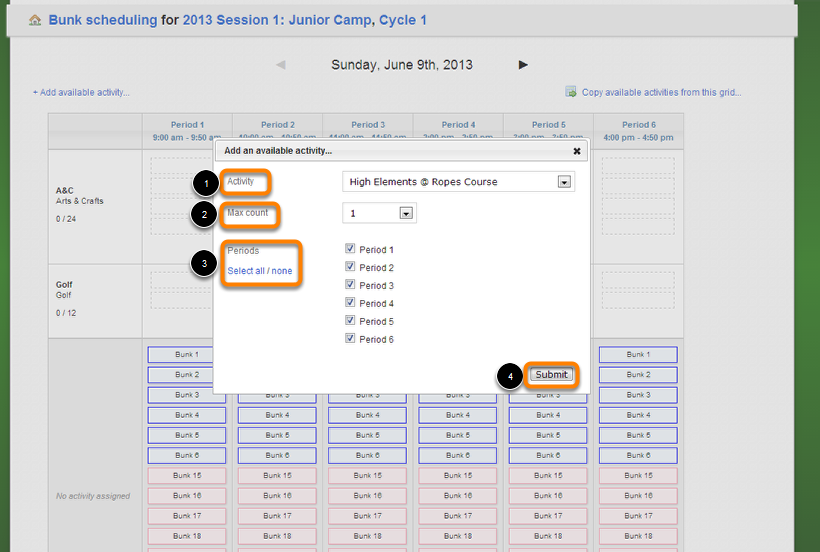Select Bunk 15 in the Period 1 column
Screen dimensions: 820x552
coord(186,476)
